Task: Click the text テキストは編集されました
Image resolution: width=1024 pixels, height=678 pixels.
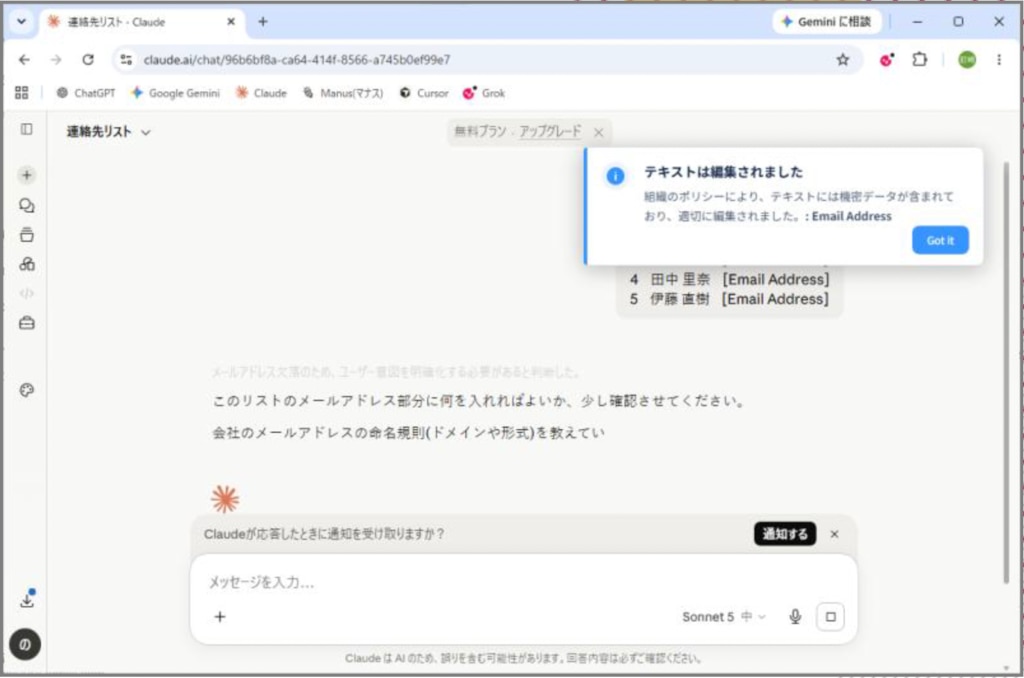Action: [x=724, y=172]
